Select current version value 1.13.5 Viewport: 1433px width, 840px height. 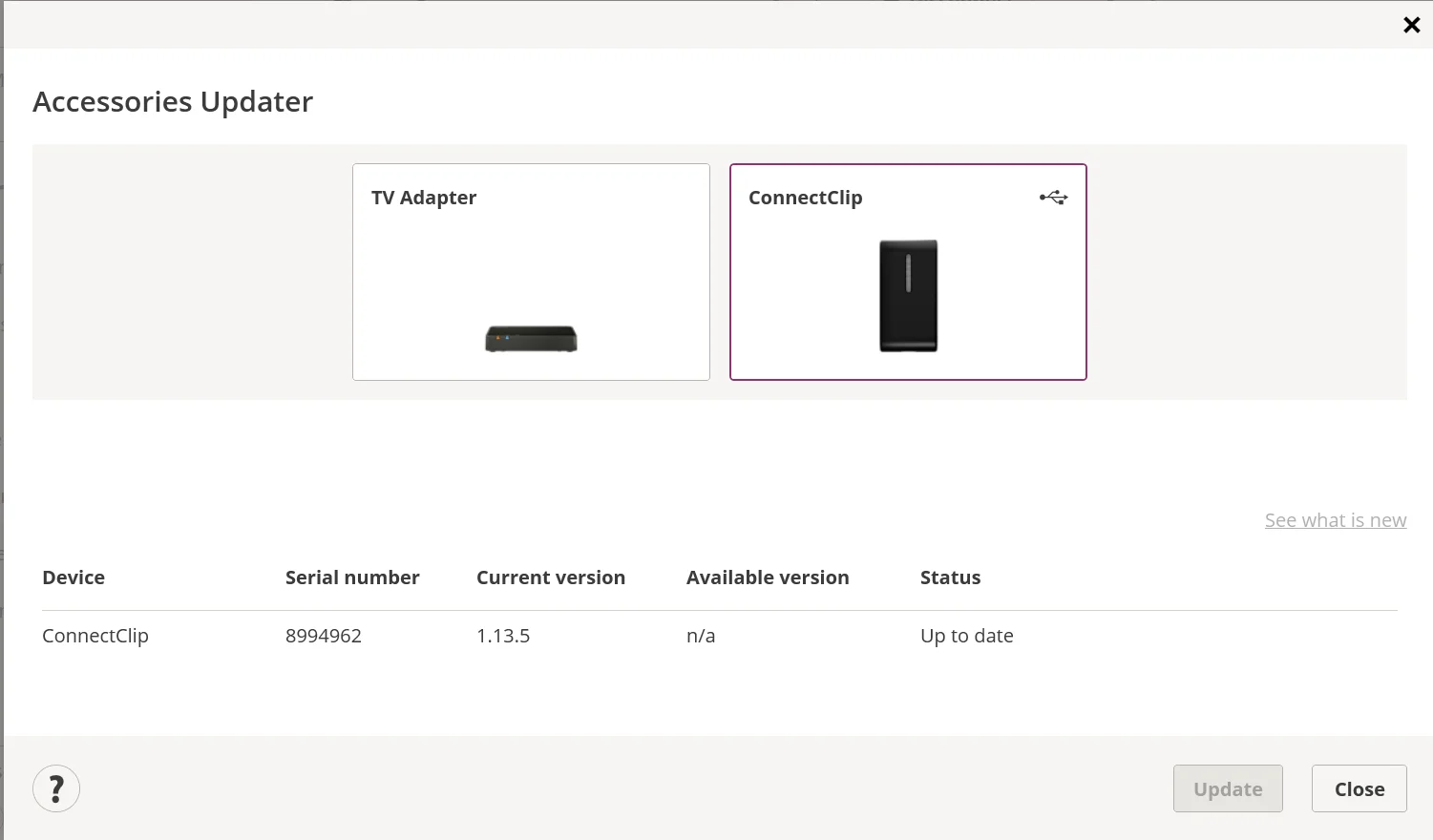pyautogui.click(x=503, y=636)
